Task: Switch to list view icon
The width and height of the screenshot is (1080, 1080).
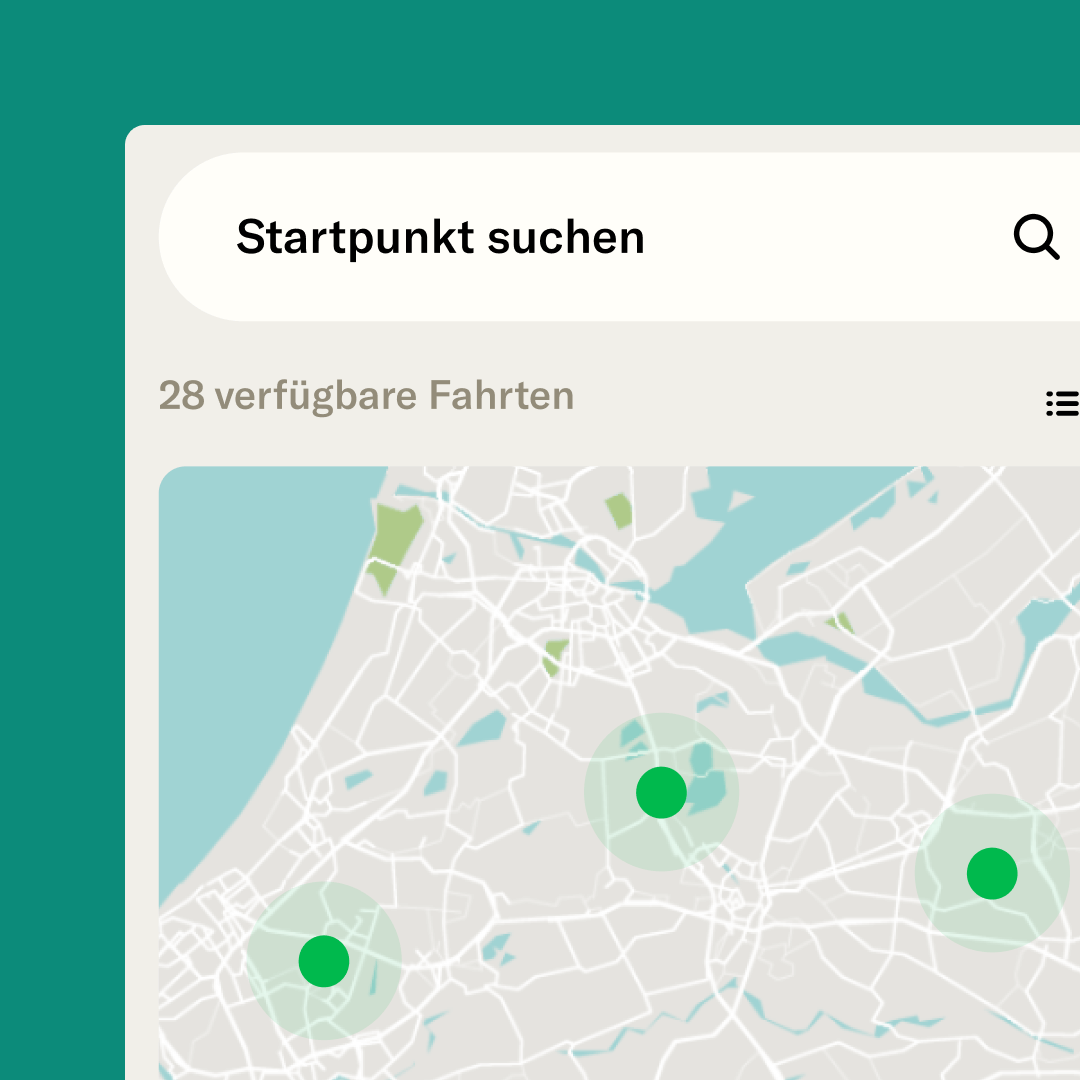Action: (x=1062, y=403)
